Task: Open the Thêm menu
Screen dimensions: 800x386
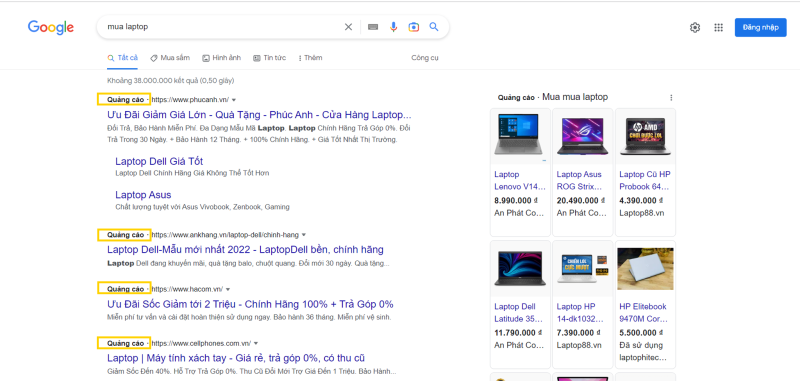Action: pyautogui.click(x=310, y=58)
